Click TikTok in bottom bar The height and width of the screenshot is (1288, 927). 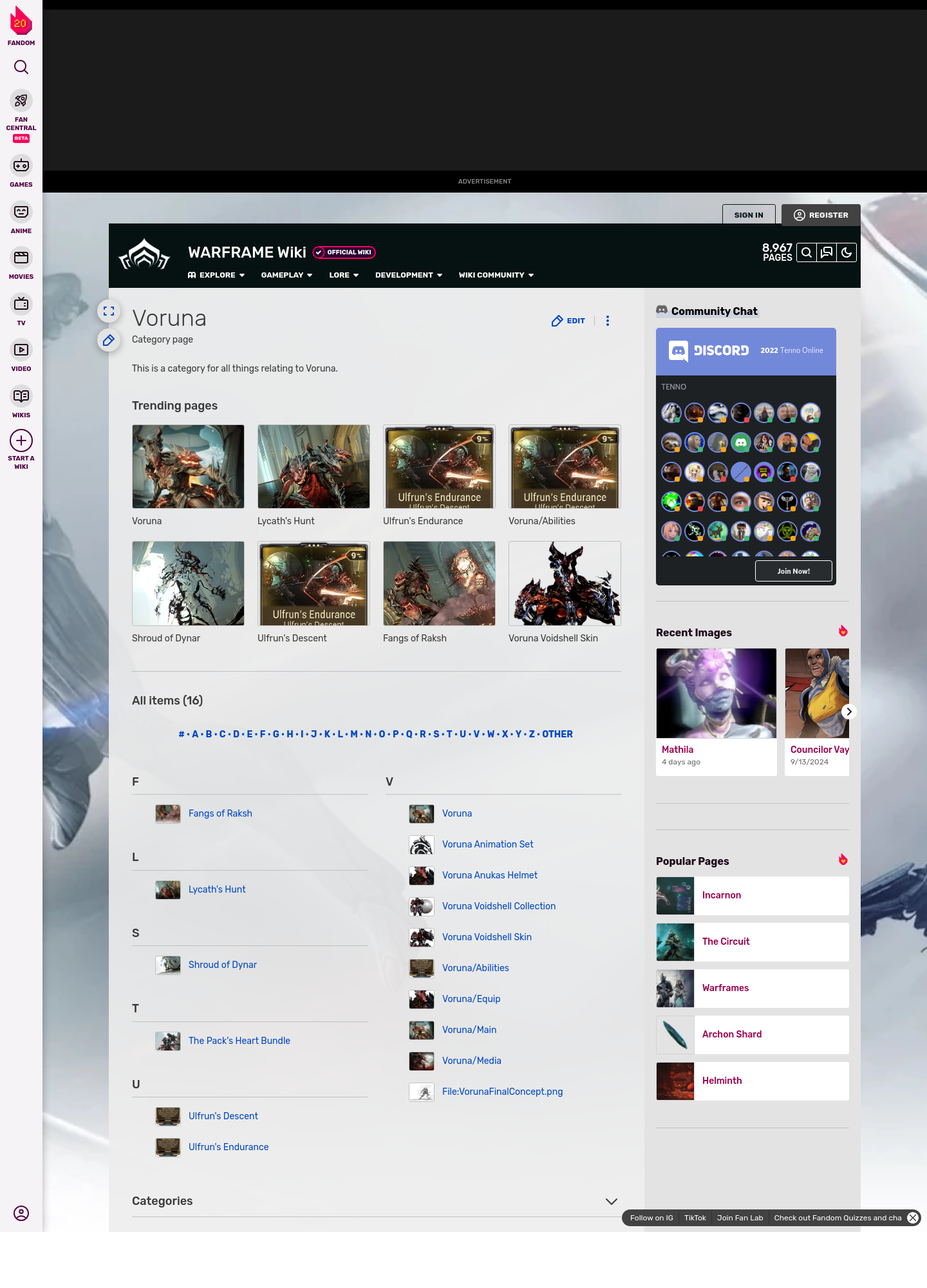695,1218
